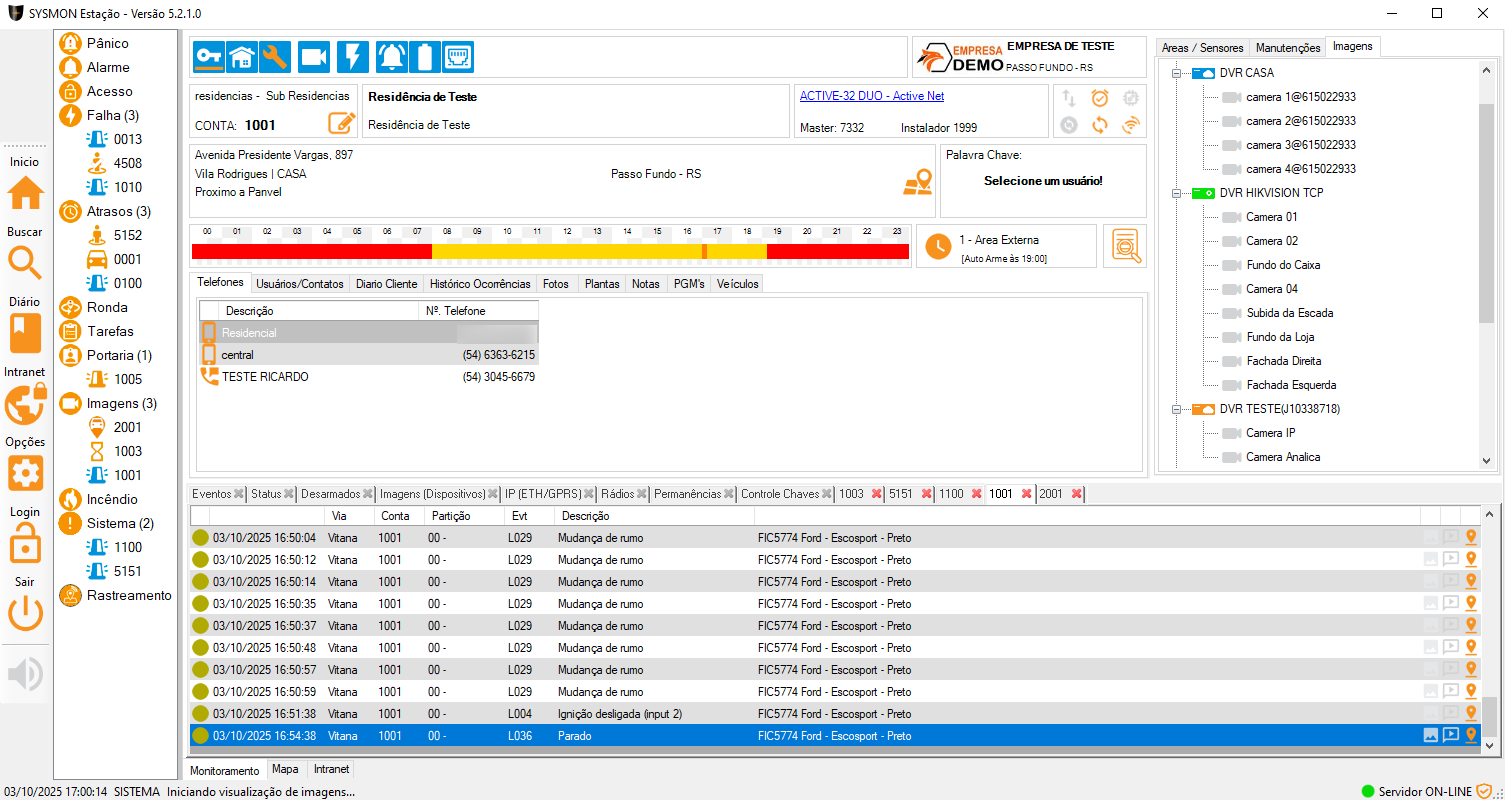The image size is (1505, 800).
Task: Open the Areas / Sensores tab
Action: (x=1202, y=48)
